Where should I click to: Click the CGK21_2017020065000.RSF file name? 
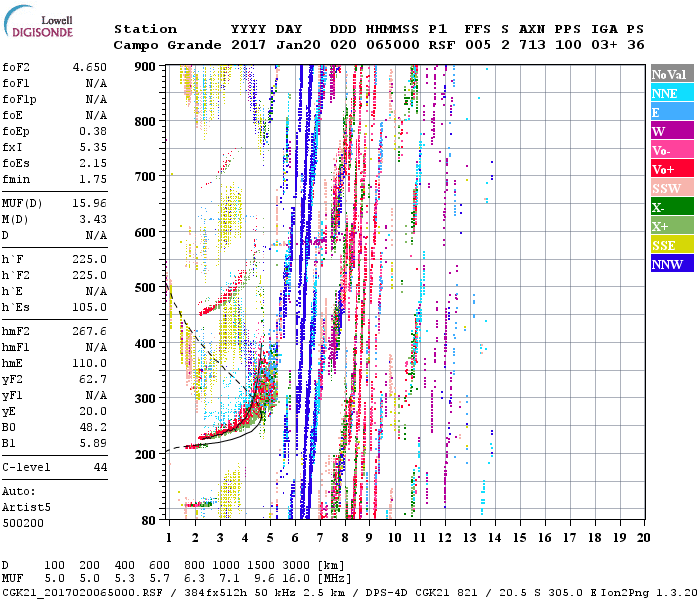82,593
